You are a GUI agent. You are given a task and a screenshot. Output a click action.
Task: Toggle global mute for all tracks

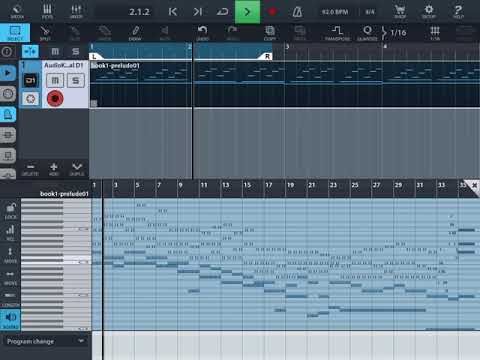(x=55, y=51)
